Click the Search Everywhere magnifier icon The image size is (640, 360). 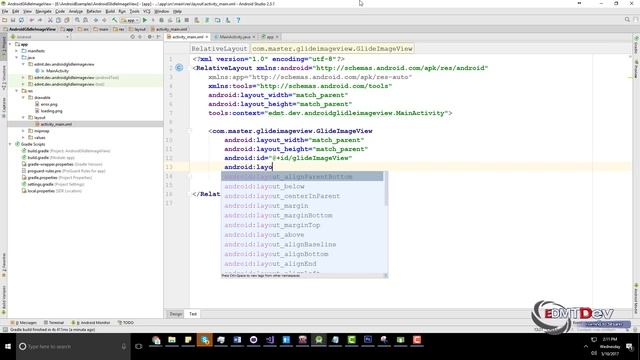pos(627,20)
